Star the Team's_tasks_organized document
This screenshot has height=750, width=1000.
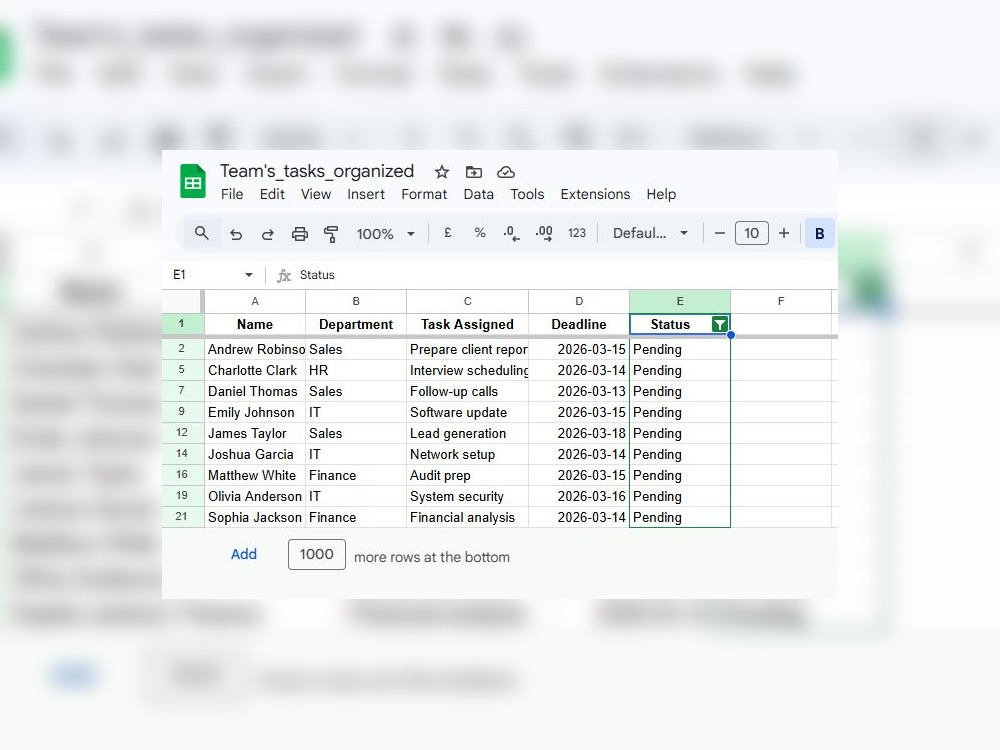click(x=441, y=172)
